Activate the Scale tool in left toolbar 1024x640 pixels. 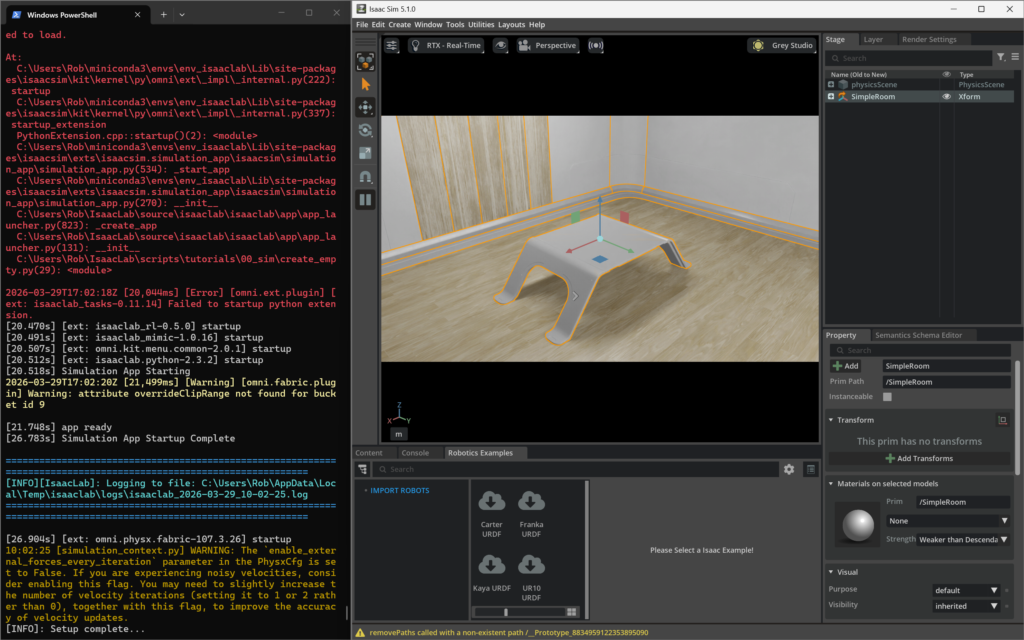366,153
